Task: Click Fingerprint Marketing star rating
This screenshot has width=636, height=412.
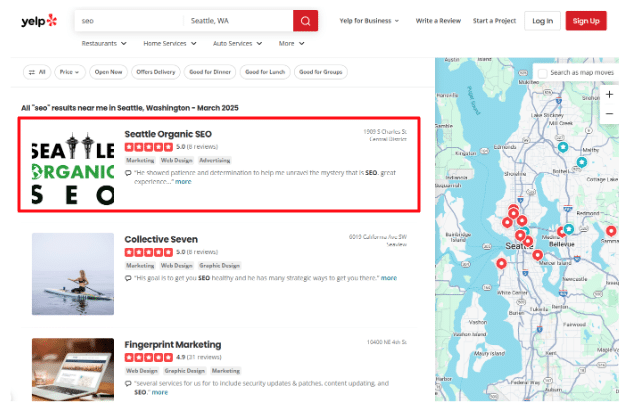Action: (149, 357)
